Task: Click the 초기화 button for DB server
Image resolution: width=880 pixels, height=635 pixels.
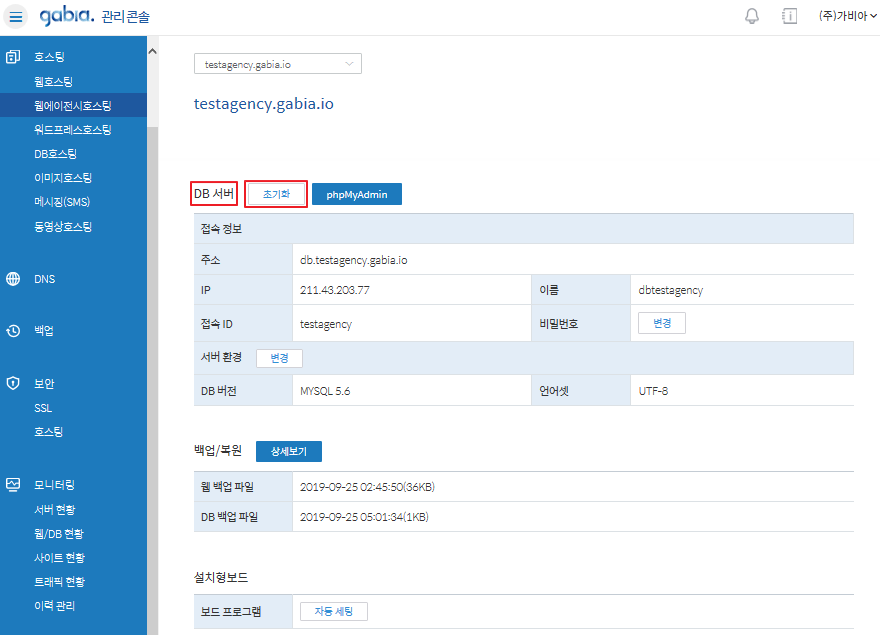Action: click(x=276, y=194)
